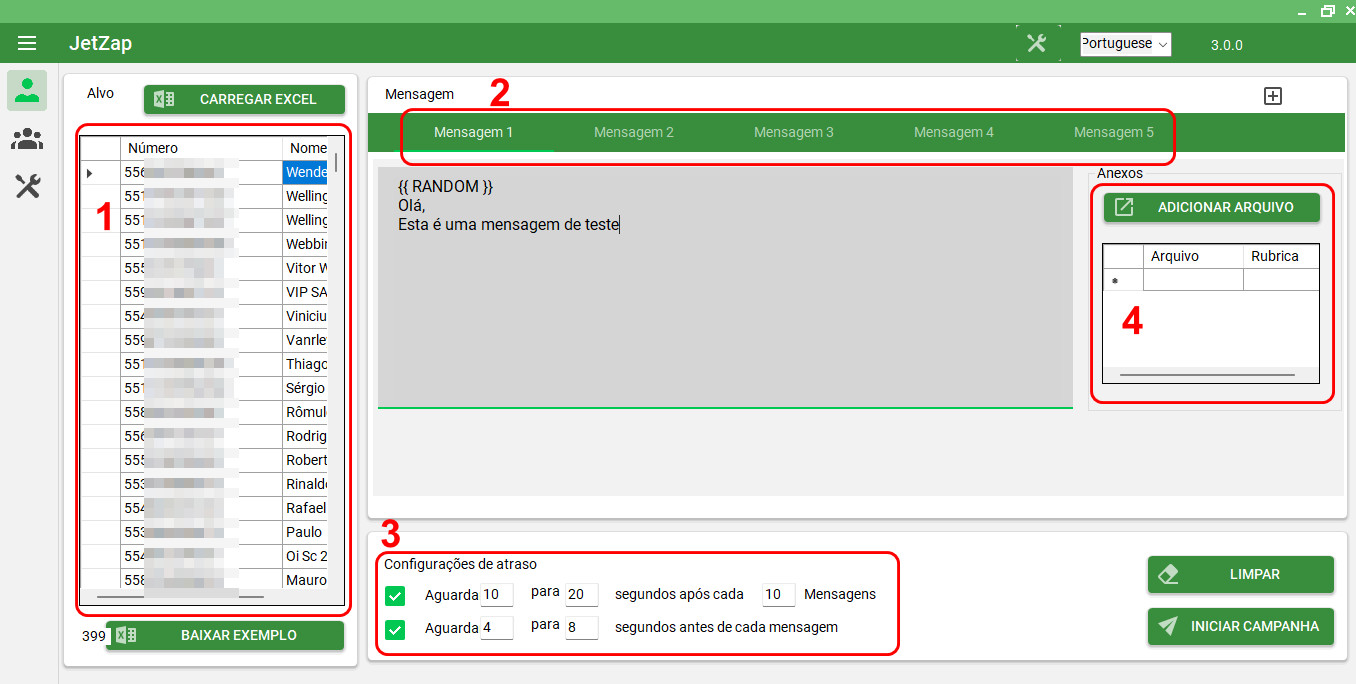Viewport: 1356px width, 684px height.
Task: Click the top bar settings wrench icon
Action: coord(1036,44)
